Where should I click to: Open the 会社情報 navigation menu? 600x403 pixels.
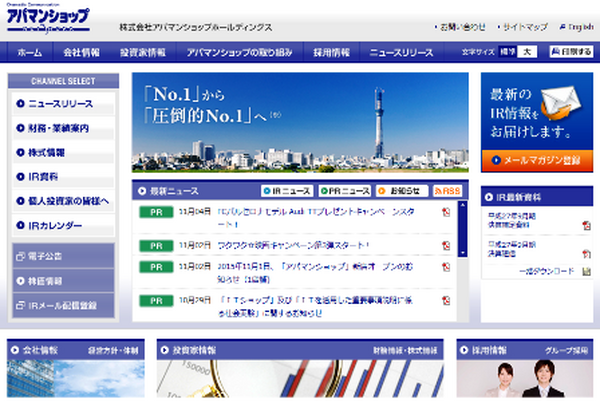pos(82,52)
